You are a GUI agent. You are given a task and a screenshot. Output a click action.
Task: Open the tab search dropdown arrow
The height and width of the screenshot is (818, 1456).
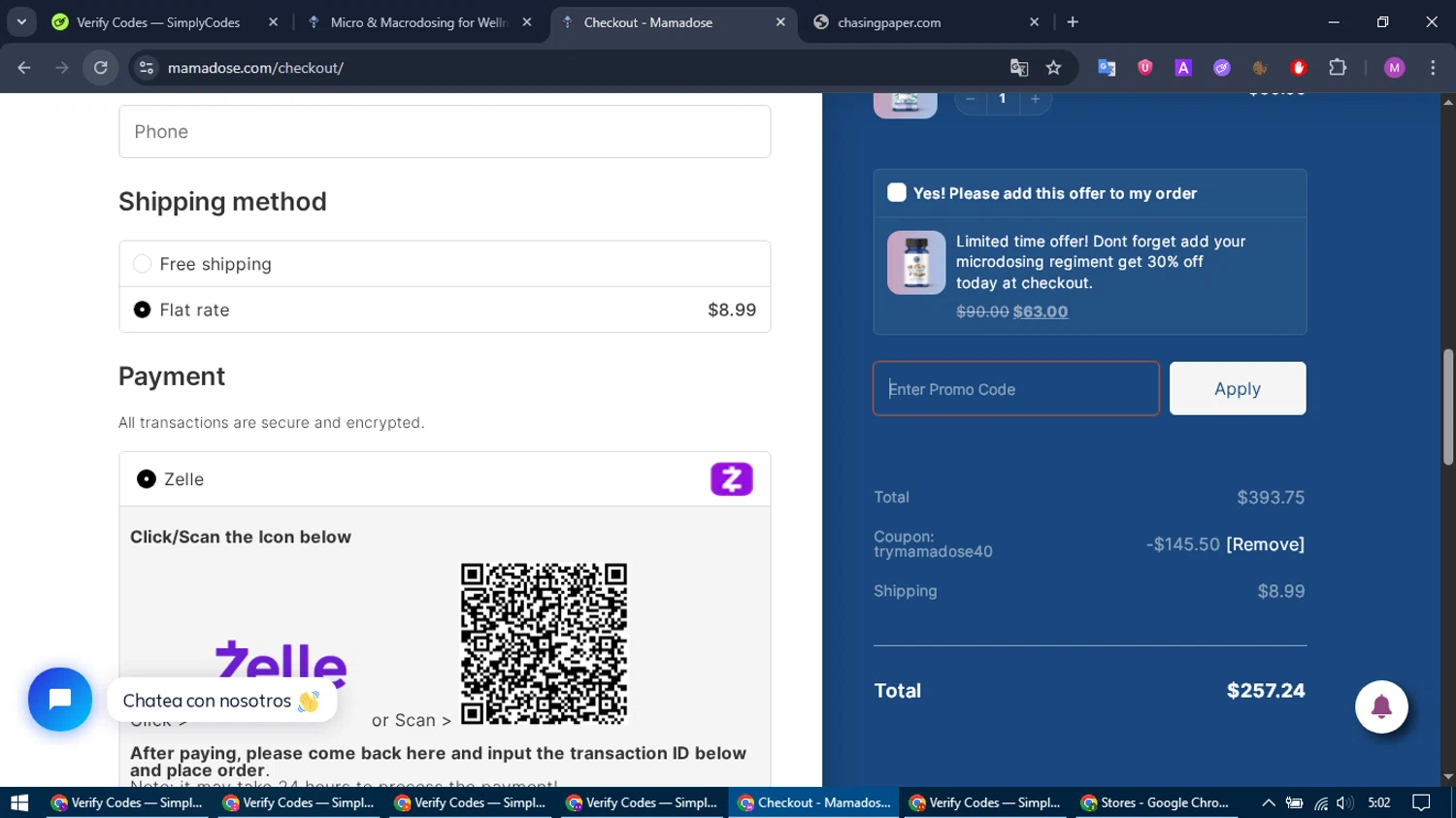click(21, 22)
